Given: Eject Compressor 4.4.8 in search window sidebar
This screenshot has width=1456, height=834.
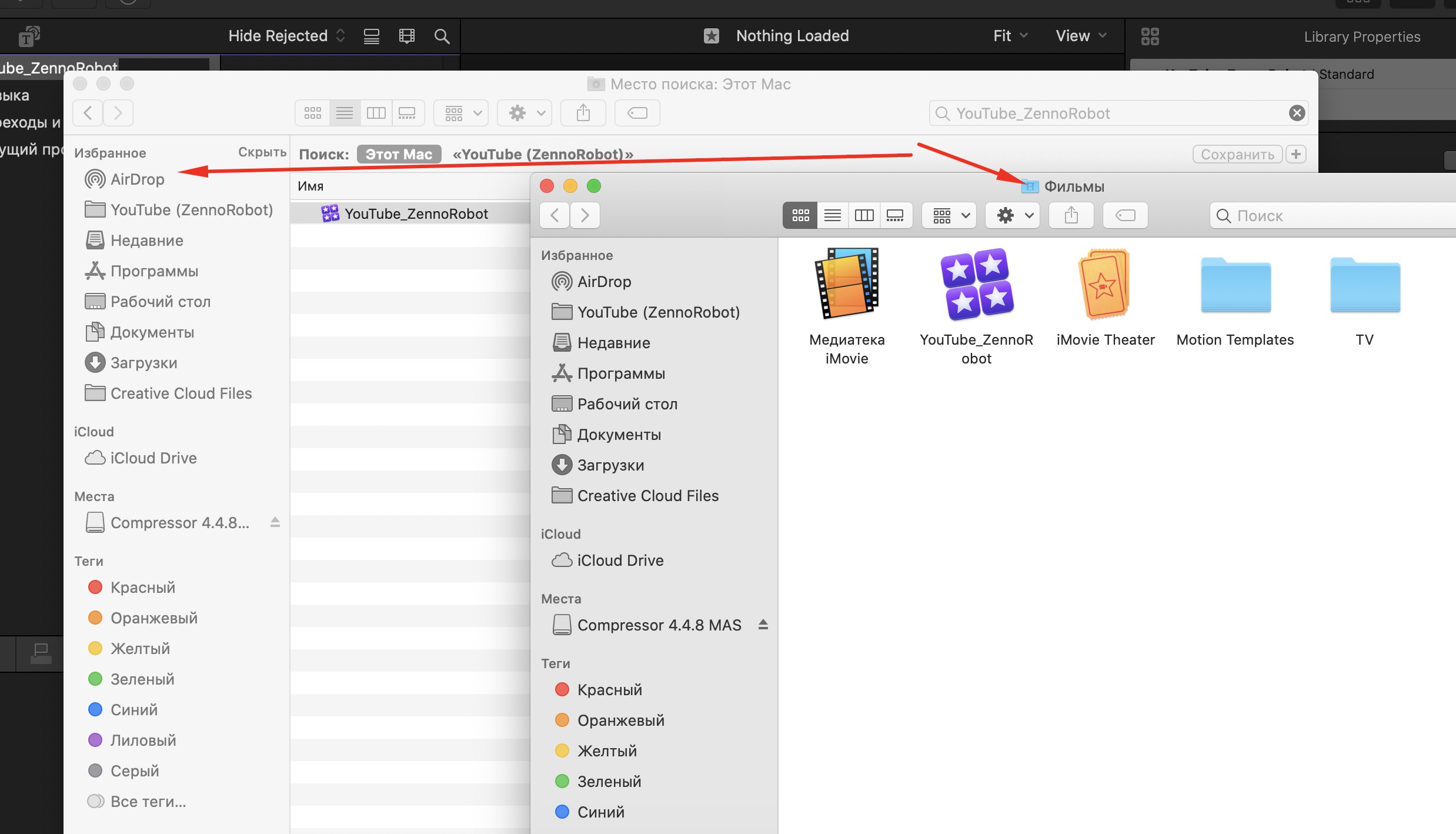Looking at the screenshot, I should pos(275,522).
